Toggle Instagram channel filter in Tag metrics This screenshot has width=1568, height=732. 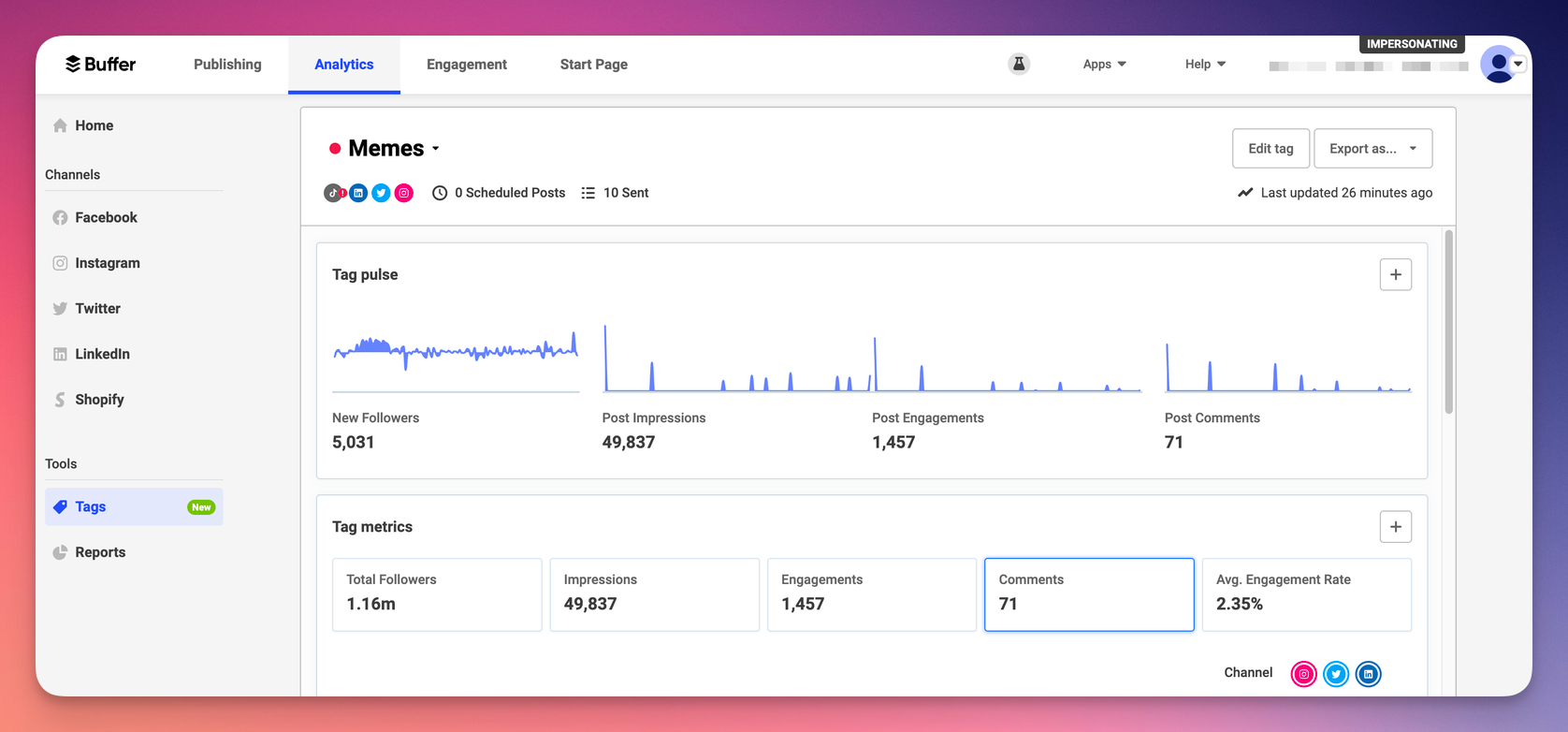pos(1303,674)
